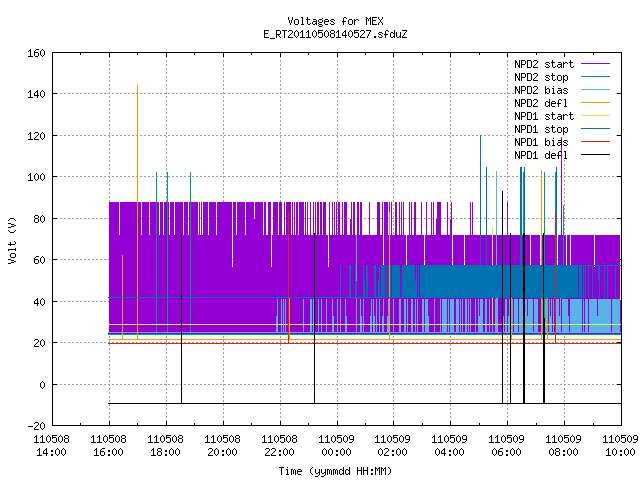Click the 'NPD2 bias' legend label
640x480 pixels.
pyautogui.click(x=541, y=90)
